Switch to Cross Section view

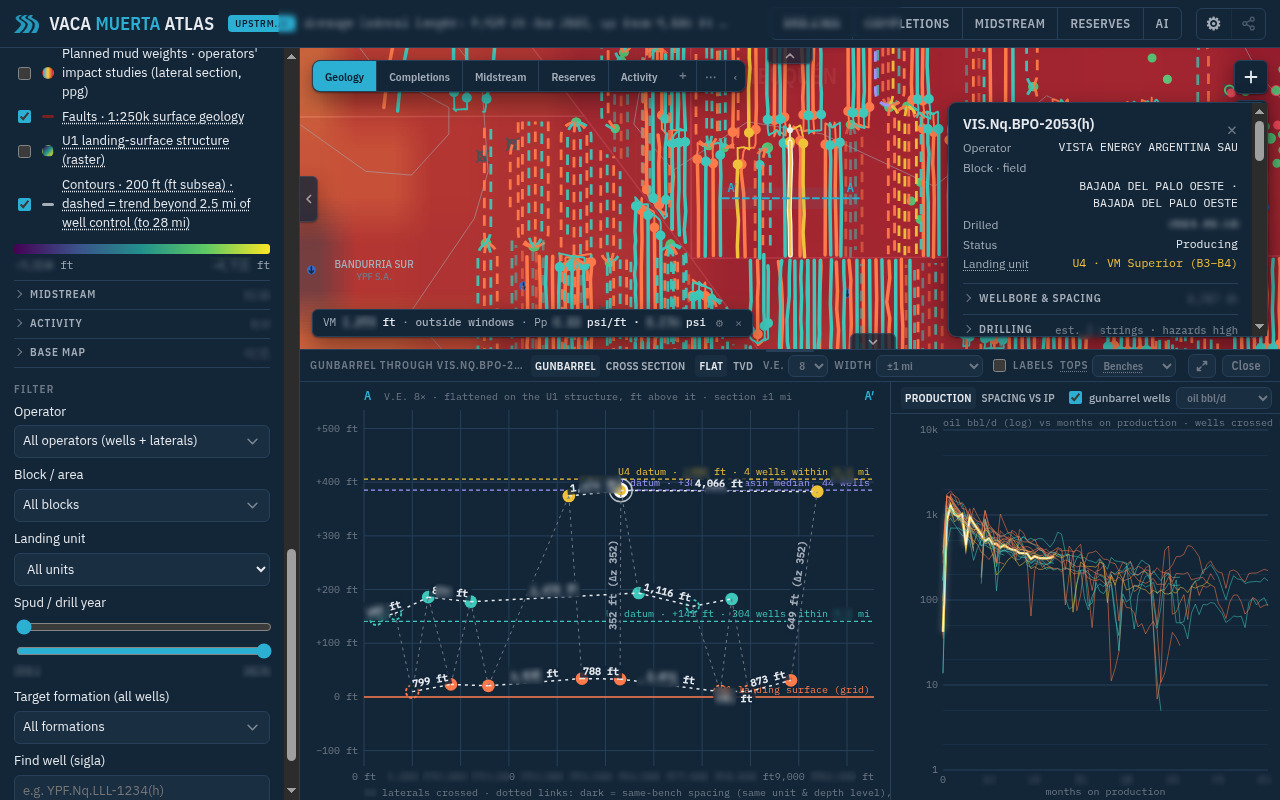coord(645,366)
